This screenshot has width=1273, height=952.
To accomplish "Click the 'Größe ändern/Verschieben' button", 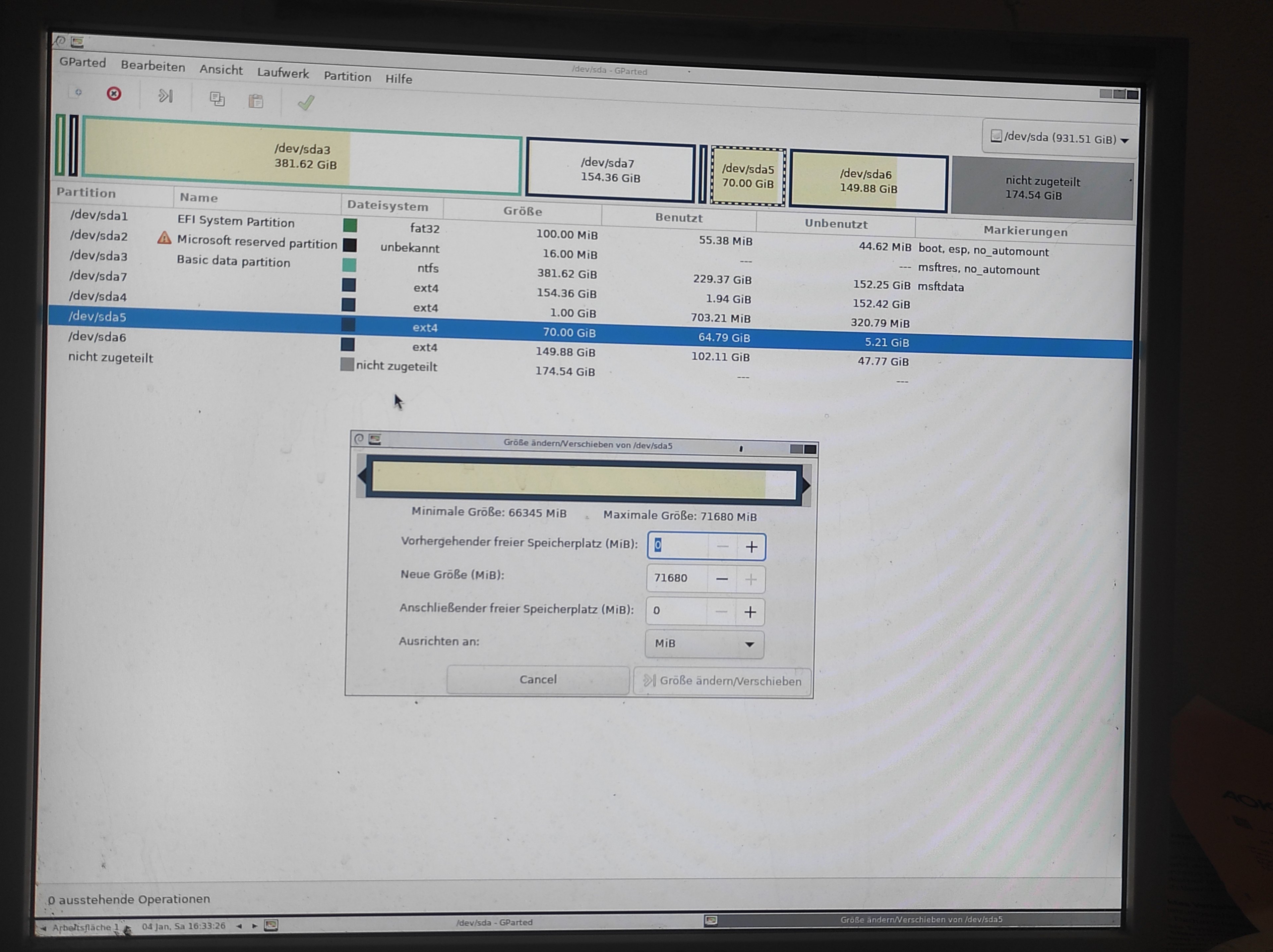I will (722, 681).
